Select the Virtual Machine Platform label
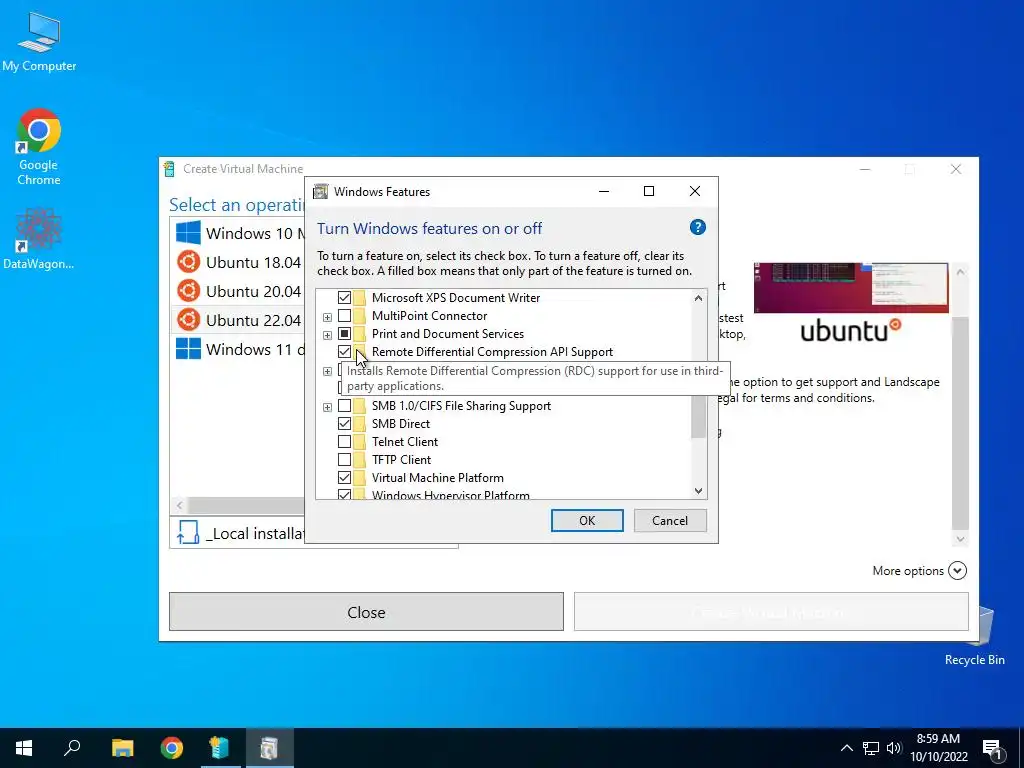Screen dimensions: 1024x768 click(x=438, y=478)
